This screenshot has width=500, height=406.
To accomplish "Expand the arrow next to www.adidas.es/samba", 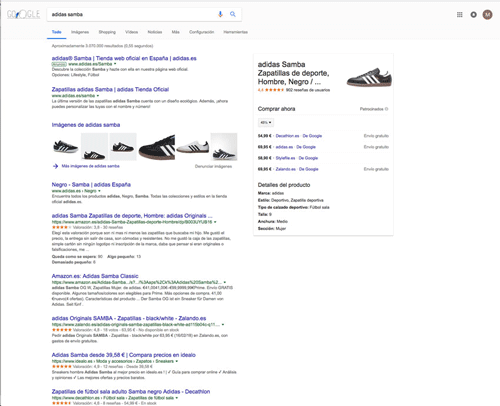I will [98, 96].
